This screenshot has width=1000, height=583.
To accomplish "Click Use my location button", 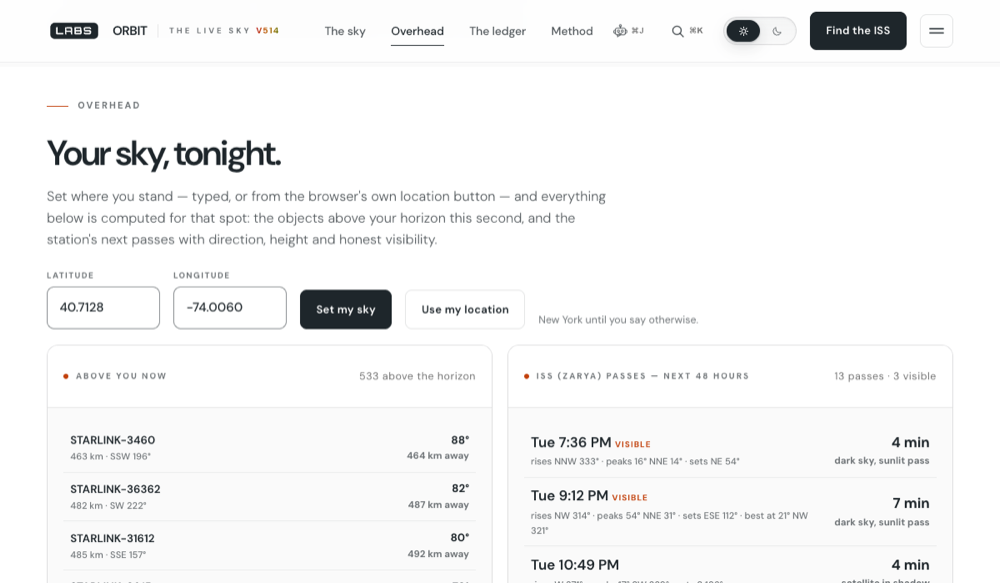I will pyautogui.click(x=465, y=309).
